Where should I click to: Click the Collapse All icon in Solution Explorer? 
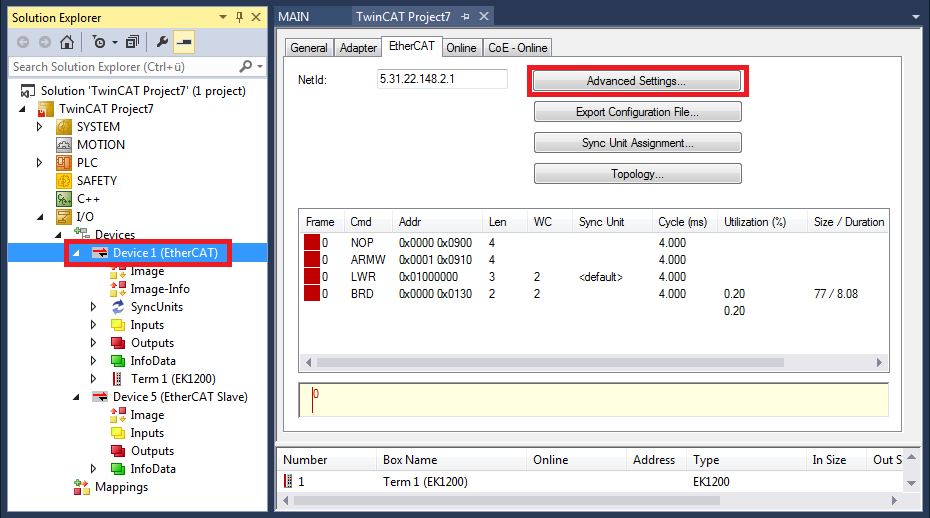[132, 42]
